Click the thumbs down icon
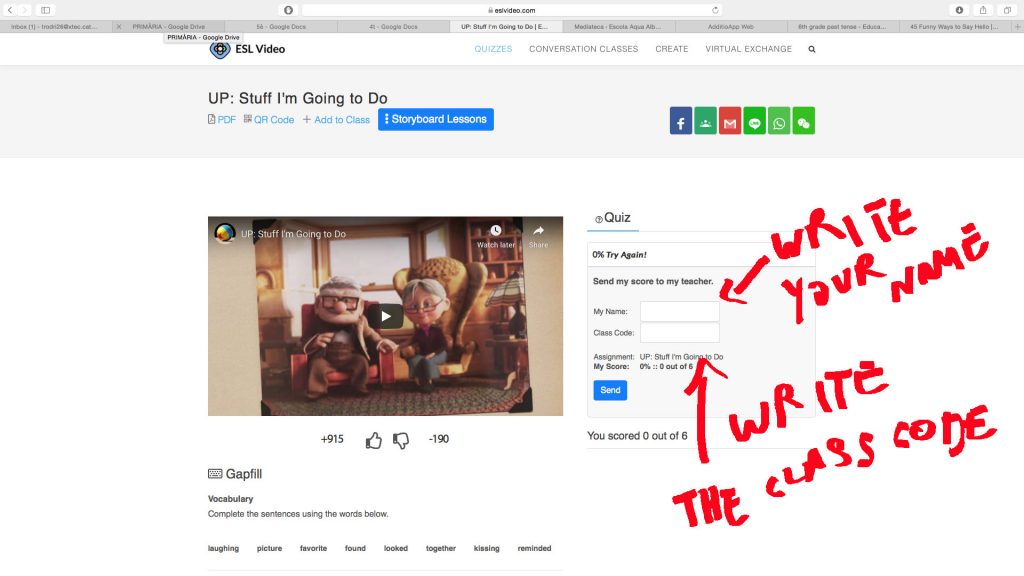1024x576 pixels. point(401,440)
